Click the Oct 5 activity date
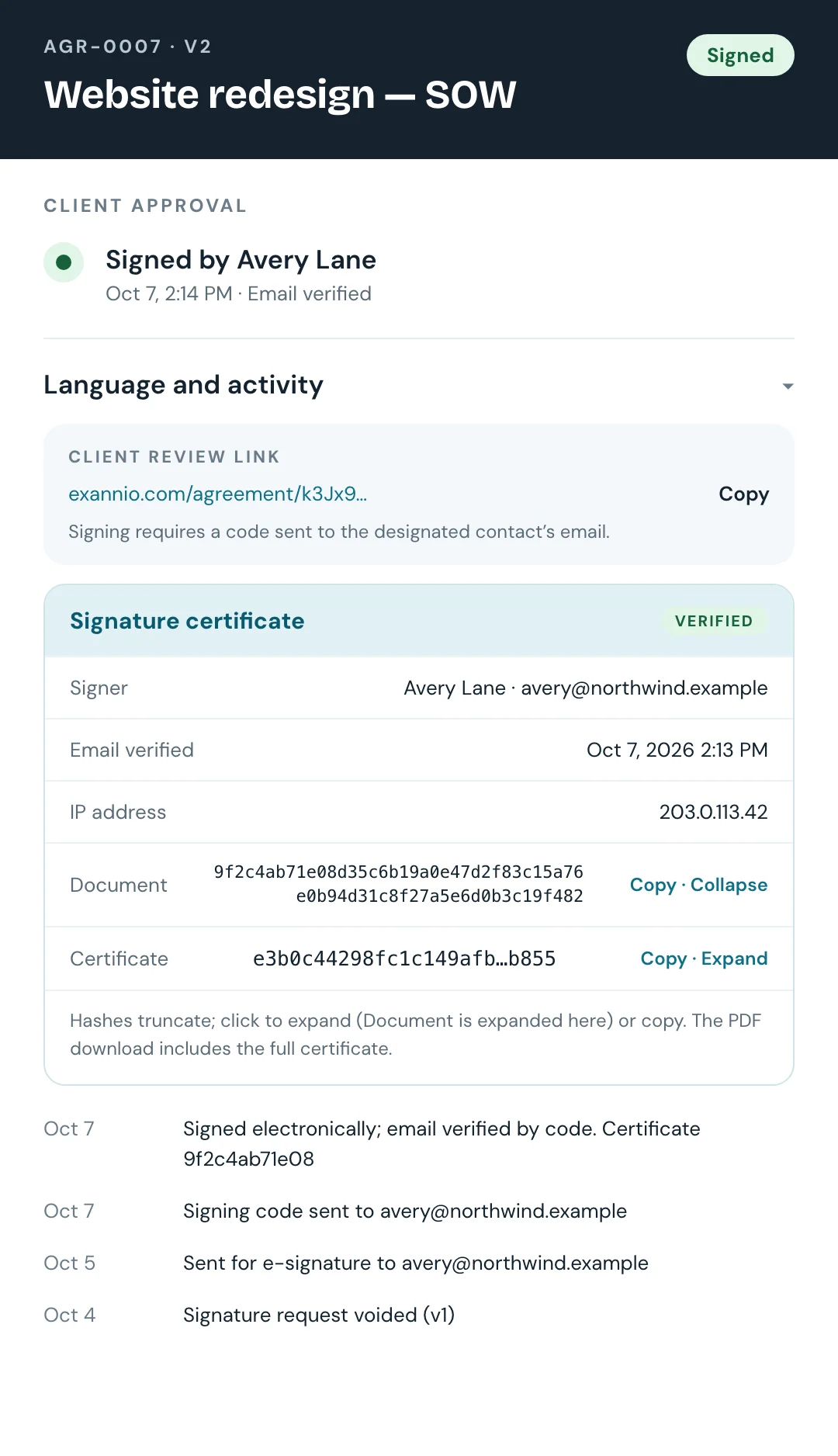 pyautogui.click(x=69, y=1264)
